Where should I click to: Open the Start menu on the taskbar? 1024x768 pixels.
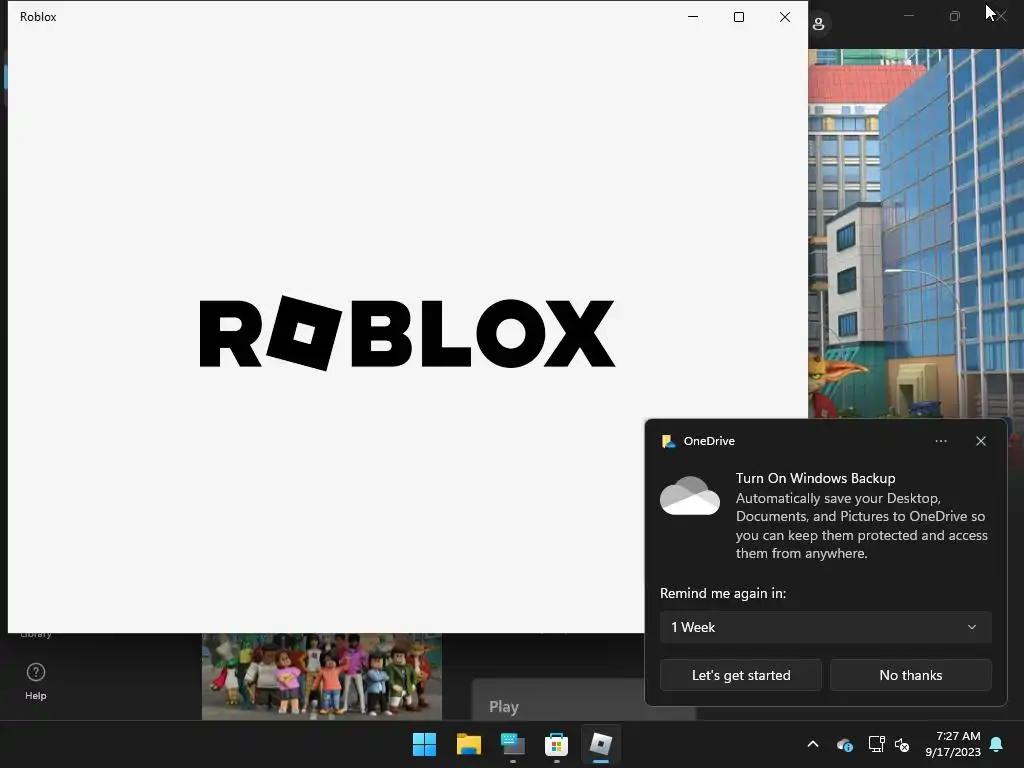pyautogui.click(x=424, y=744)
